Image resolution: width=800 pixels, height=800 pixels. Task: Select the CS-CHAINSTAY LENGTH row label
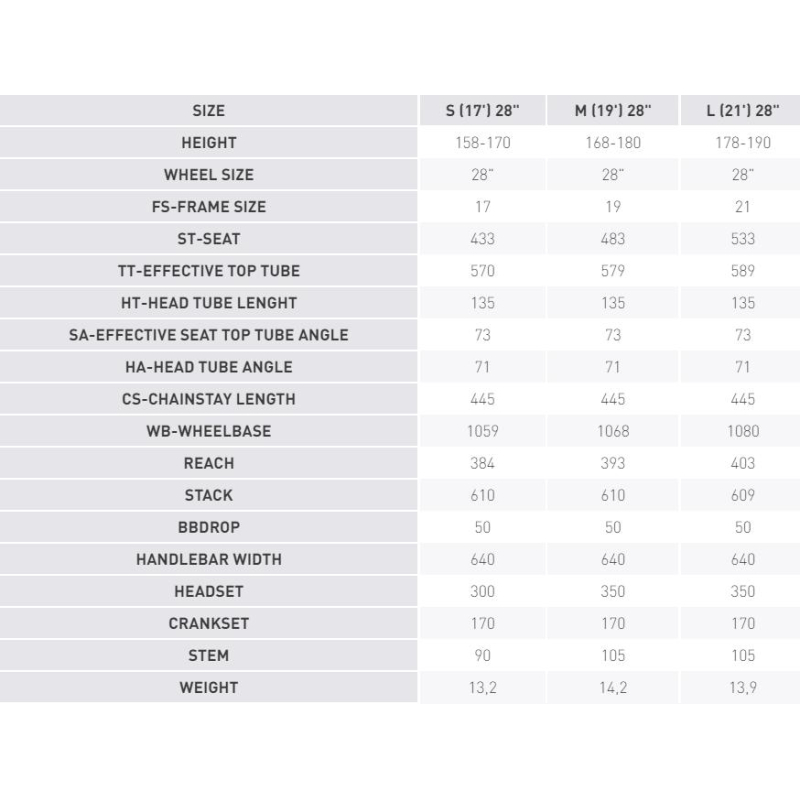pos(209,399)
